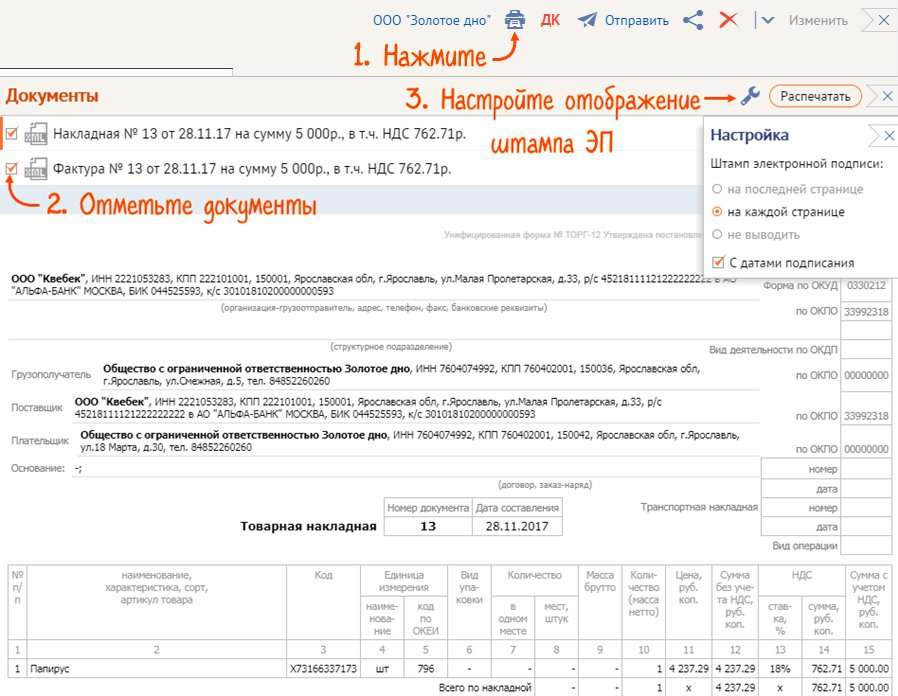Expand the dropdown arrow next to Изменить
This screenshot has width=898, height=696.
click(768, 21)
